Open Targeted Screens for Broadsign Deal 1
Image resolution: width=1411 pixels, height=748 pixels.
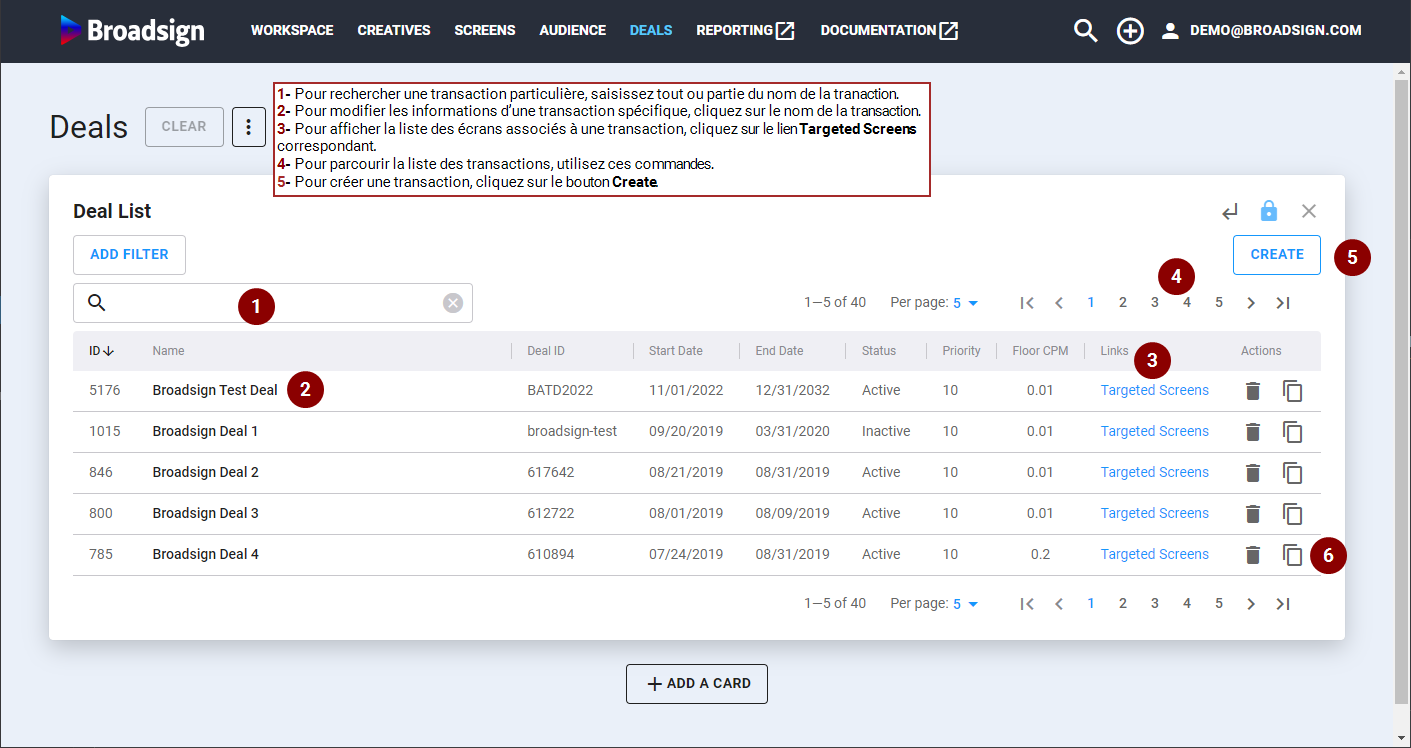click(x=1154, y=432)
